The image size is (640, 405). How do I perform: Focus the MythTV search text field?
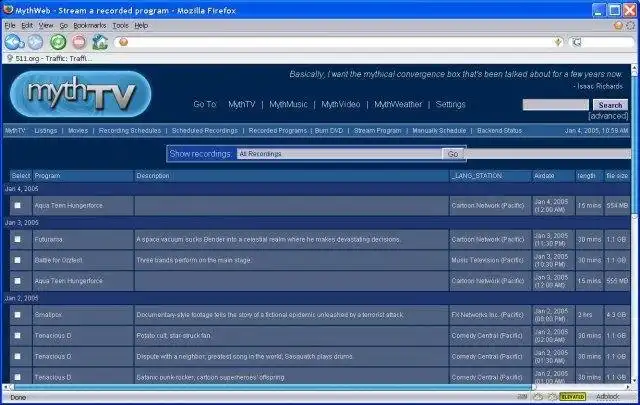556,105
